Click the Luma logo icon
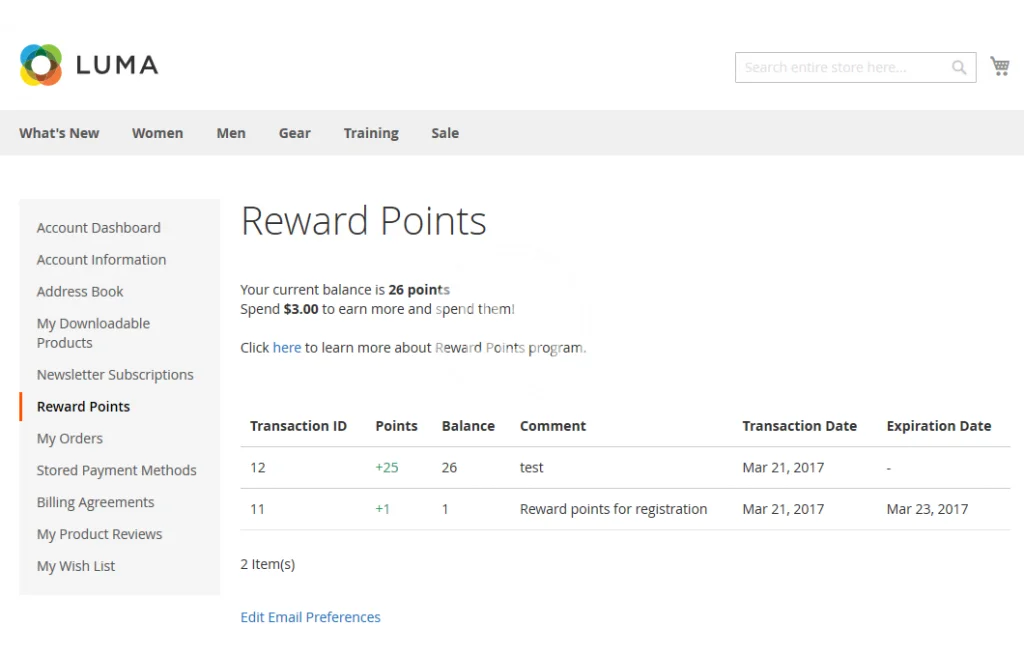Image resolution: width=1024 pixels, height=650 pixels. [x=41, y=65]
